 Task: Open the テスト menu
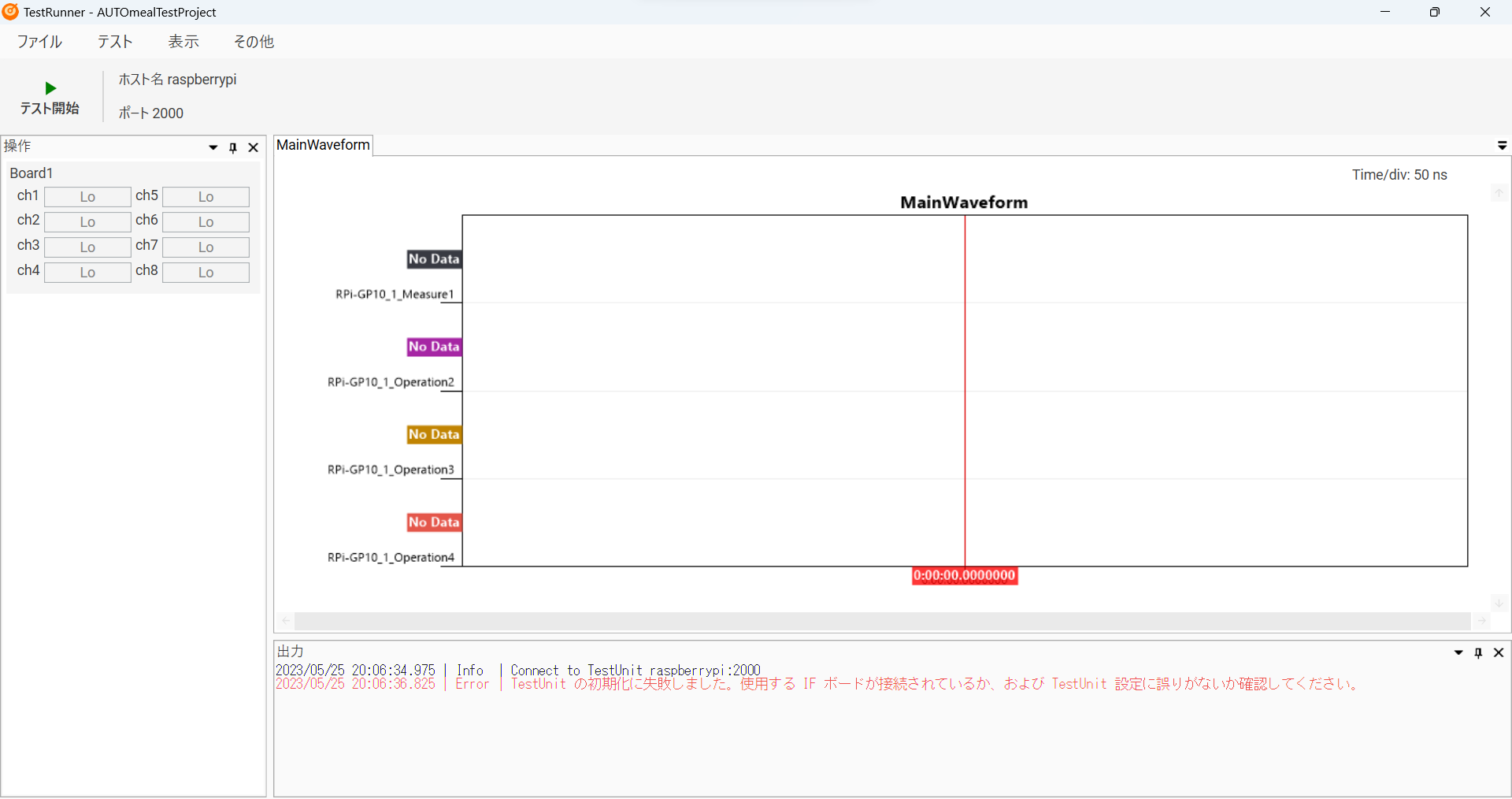(115, 42)
